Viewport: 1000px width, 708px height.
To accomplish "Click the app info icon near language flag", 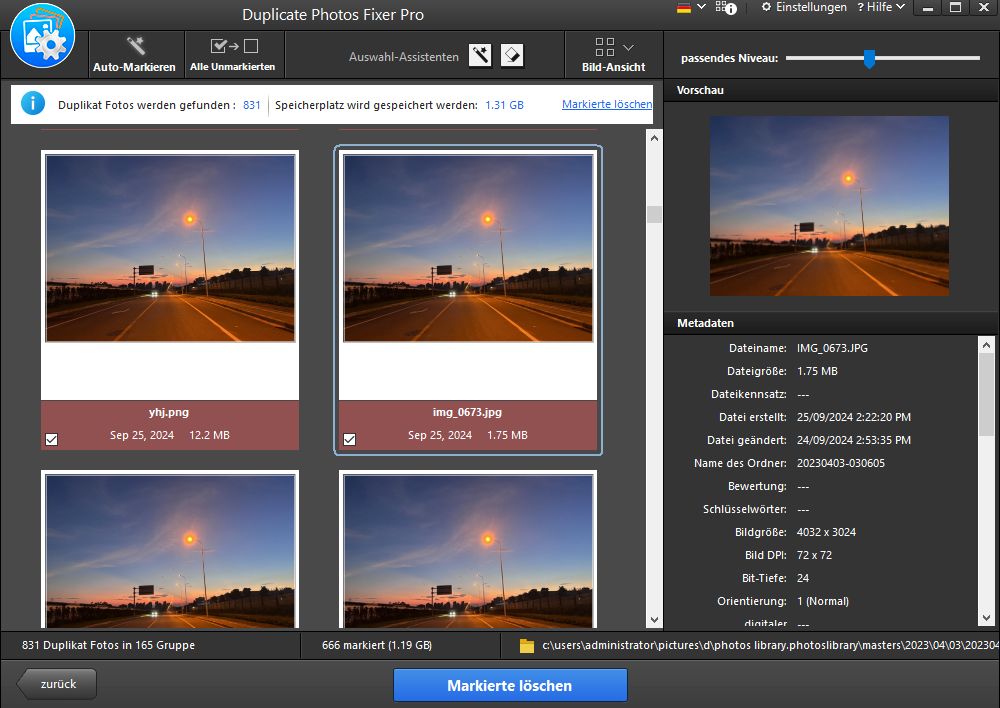I will click(x=726, y=8).
